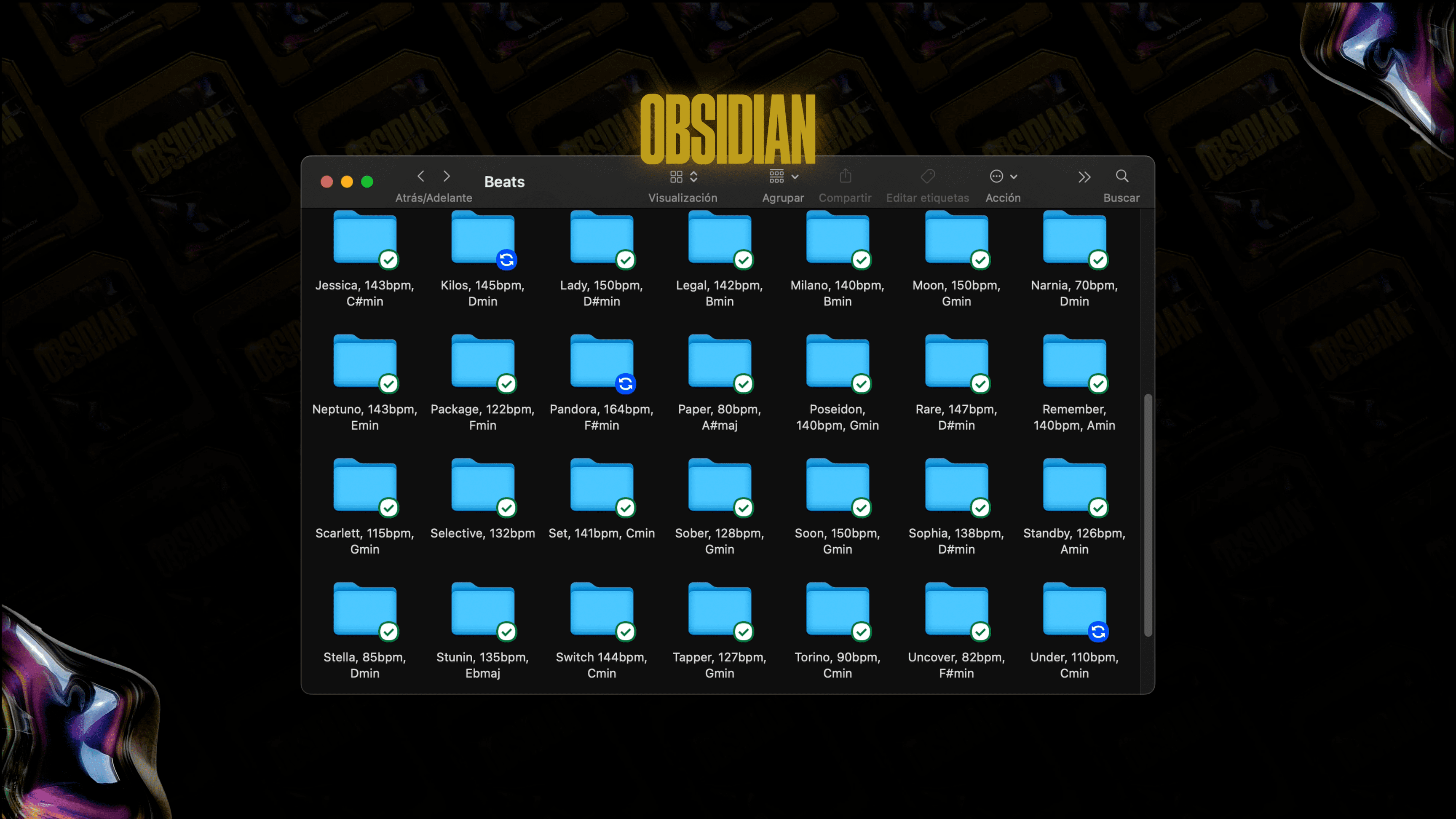The image size is (1456, 819).
Task: Click the Selective, 132bpm folder label
Action: coord(482,533)
